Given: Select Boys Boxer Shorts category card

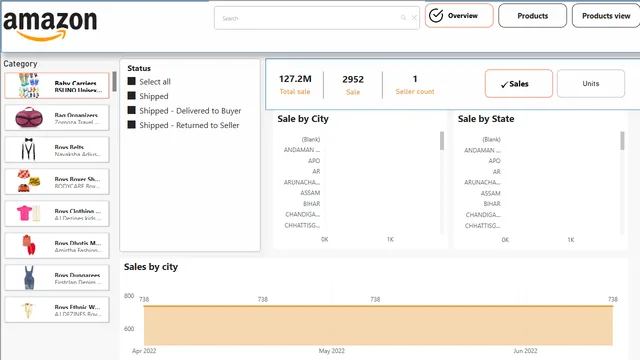Looking at the screenshot, I should pyautogui.click(x=57, y=182).
